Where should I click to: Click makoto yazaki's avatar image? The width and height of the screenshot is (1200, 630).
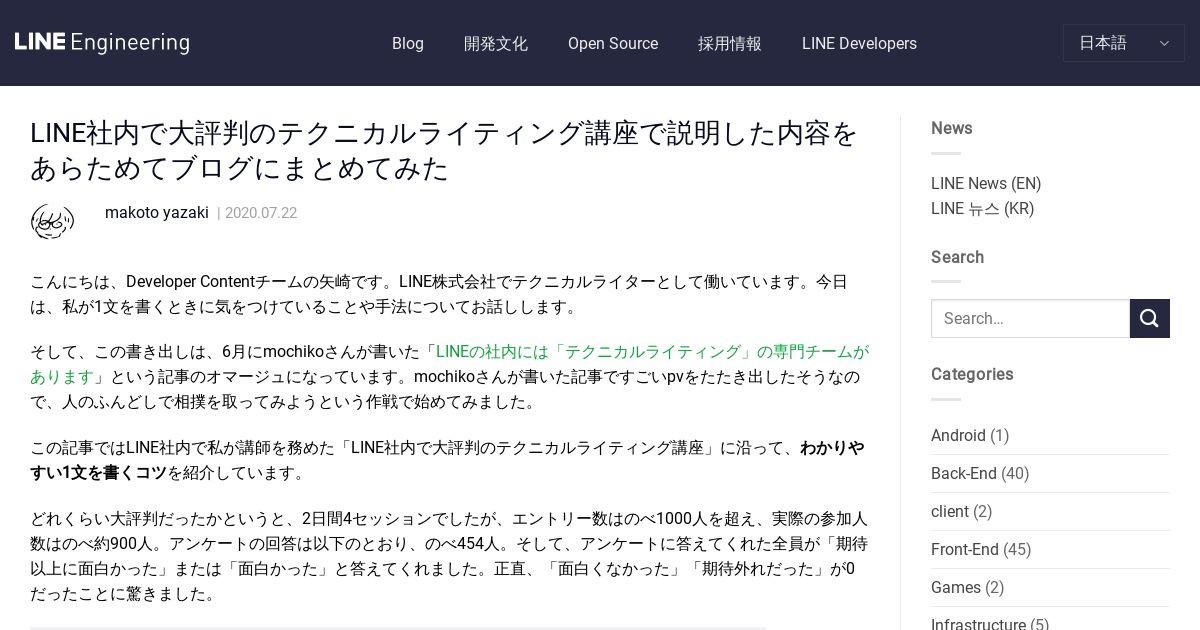(x=52, y=221)
